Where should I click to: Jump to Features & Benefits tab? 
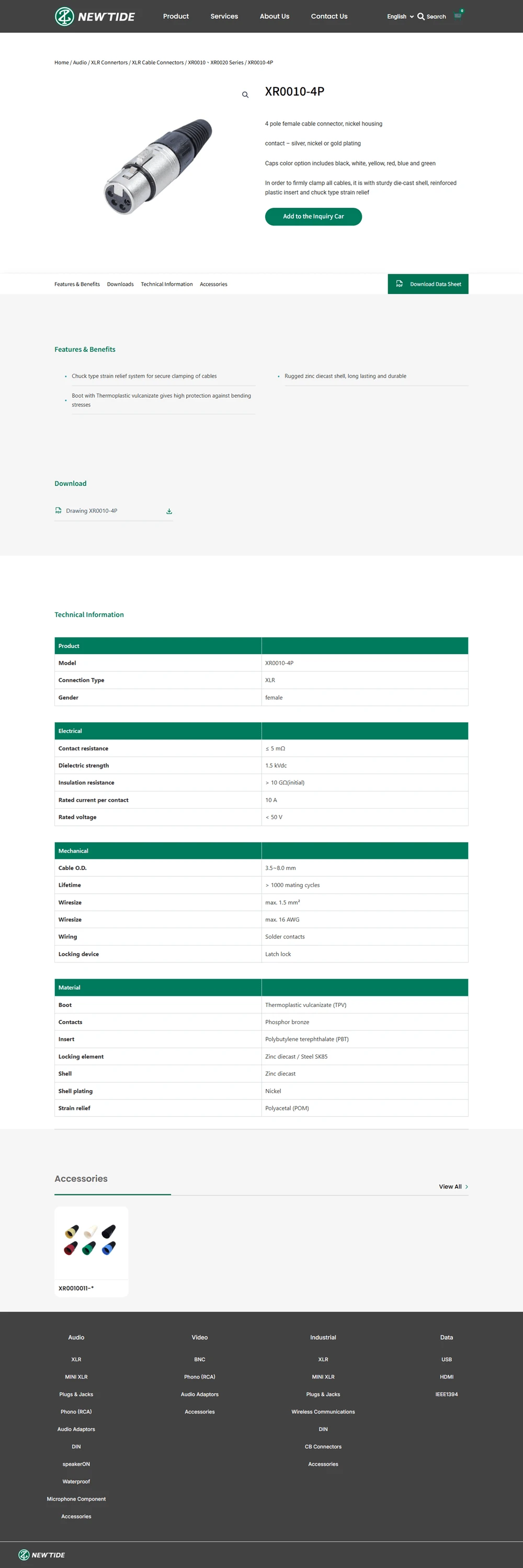coord(77,284)
